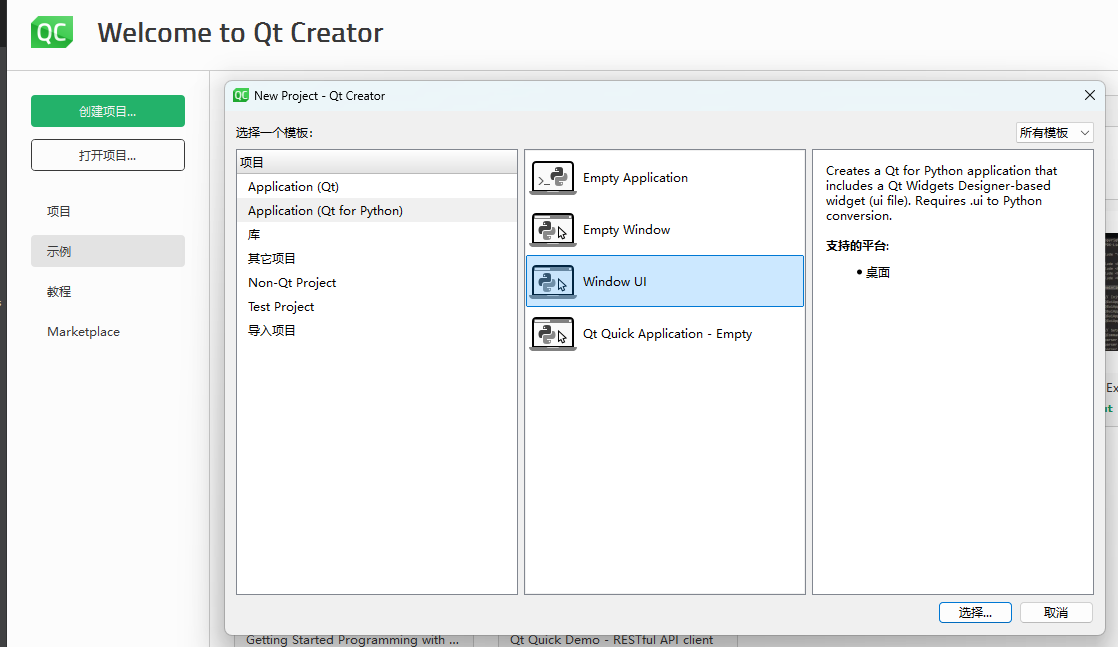The width and height of the screenshot is (1118, 647).
Task: Switch to the 项目 sidebar tab
Action: point(108,211)
